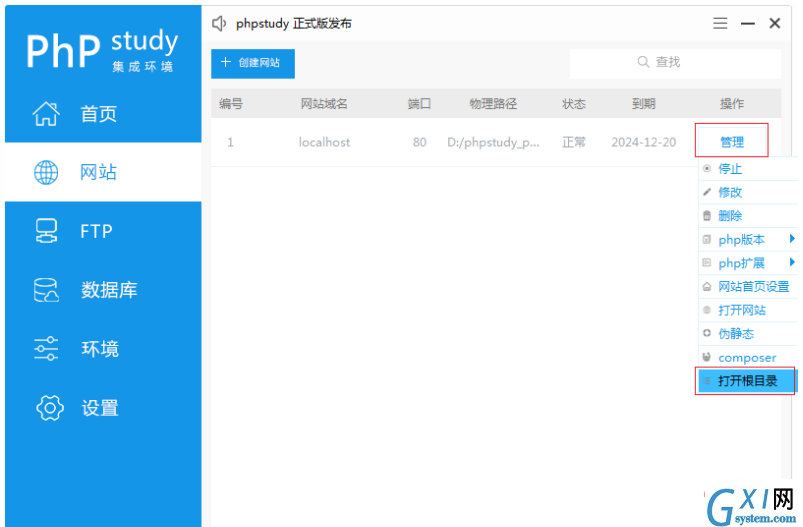Screen dimensions: 803x527
Task: Click the composer icon in menu
Action: pyautogui.click(x=707, y=357)
